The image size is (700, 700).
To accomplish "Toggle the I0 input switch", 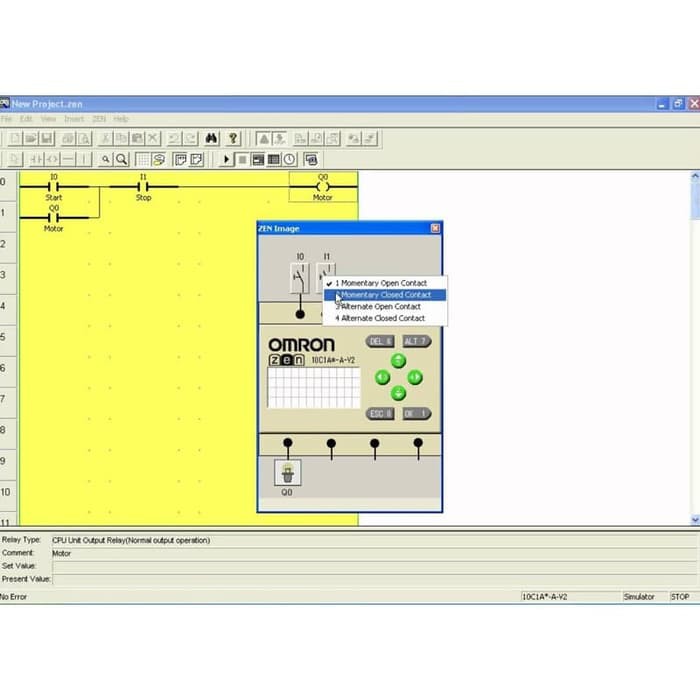I will [x=300, y=277].
